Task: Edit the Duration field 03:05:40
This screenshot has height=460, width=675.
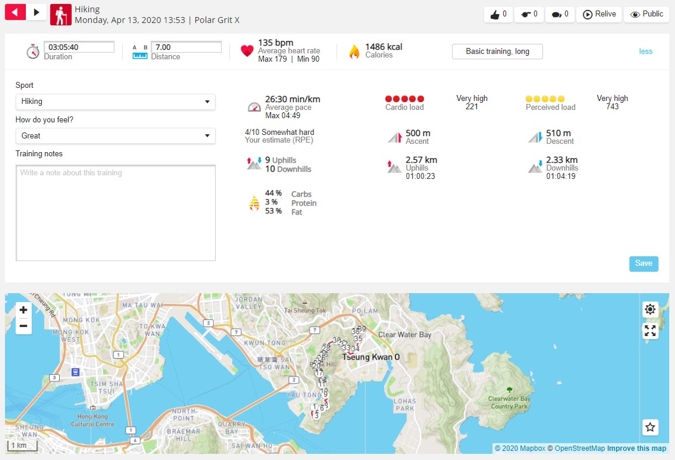Action: coord(79,47)
